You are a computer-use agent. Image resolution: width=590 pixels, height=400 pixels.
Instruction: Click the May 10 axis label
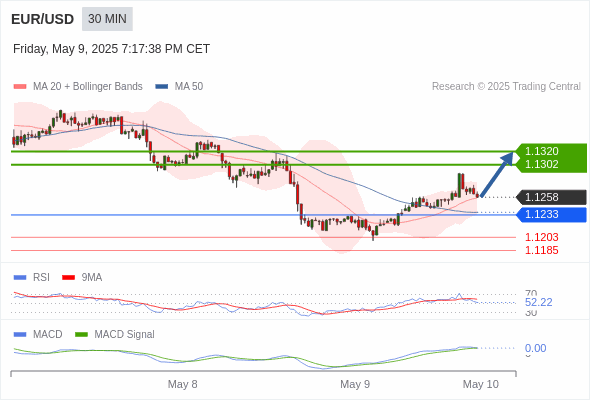click(x=481, y=384)
